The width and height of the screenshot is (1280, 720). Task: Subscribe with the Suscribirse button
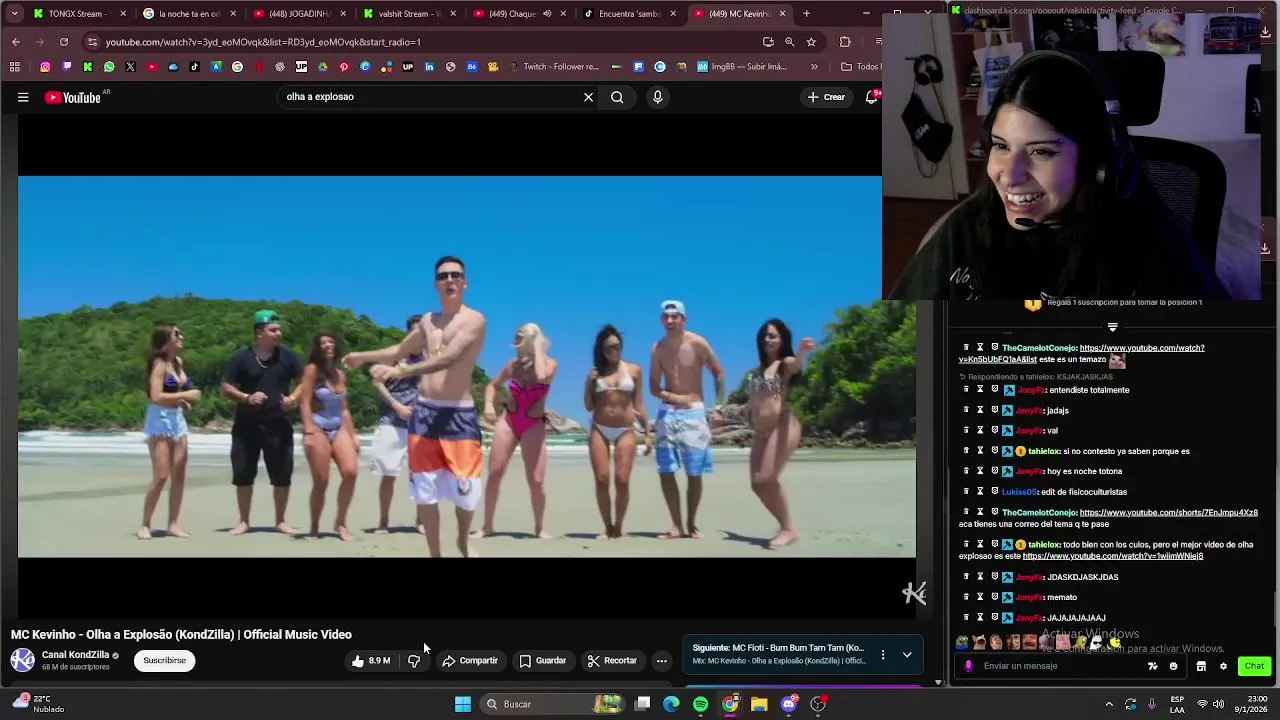point(164,661)
